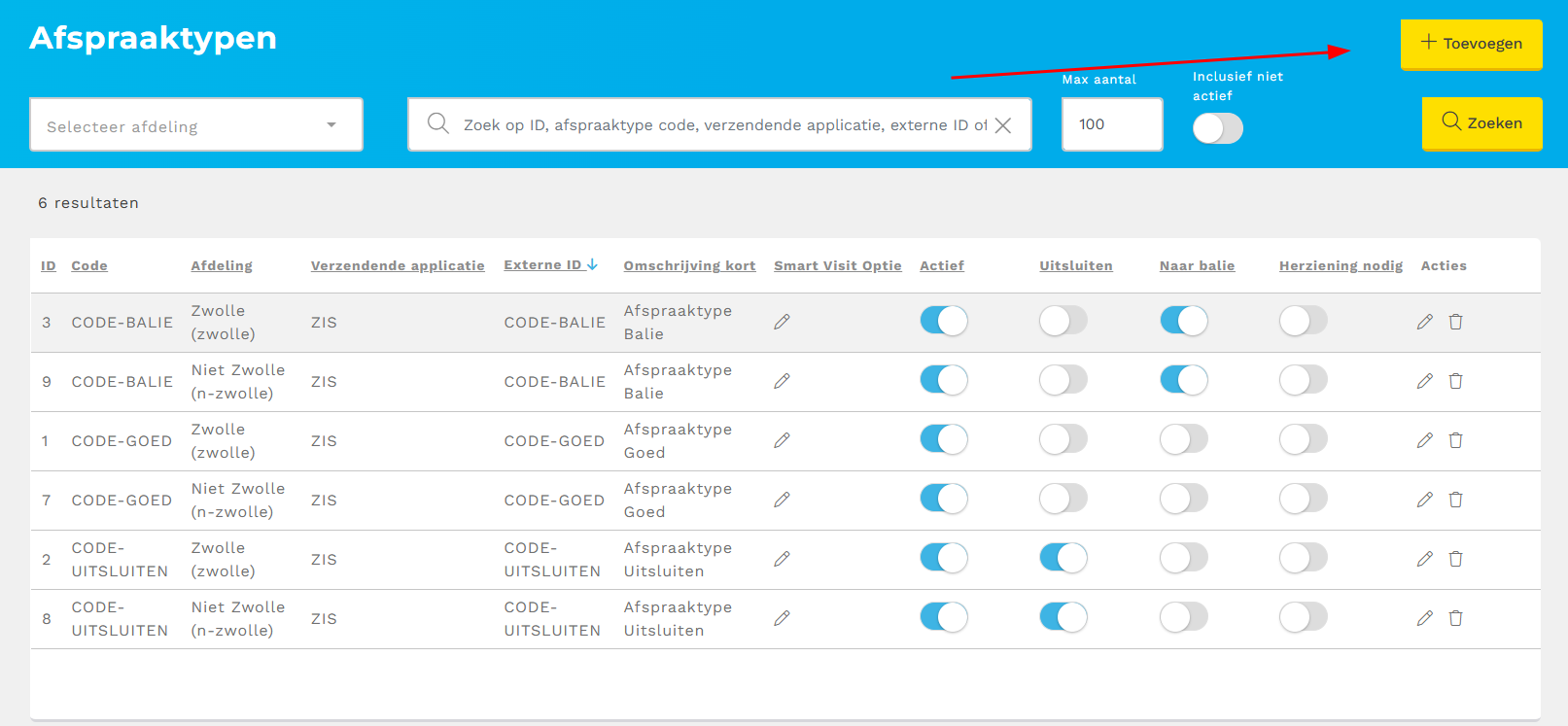The width and height of the screenshot is (1568, 726).
Task: Focus the search box for ID or code
Action: (x=719, y=125)
